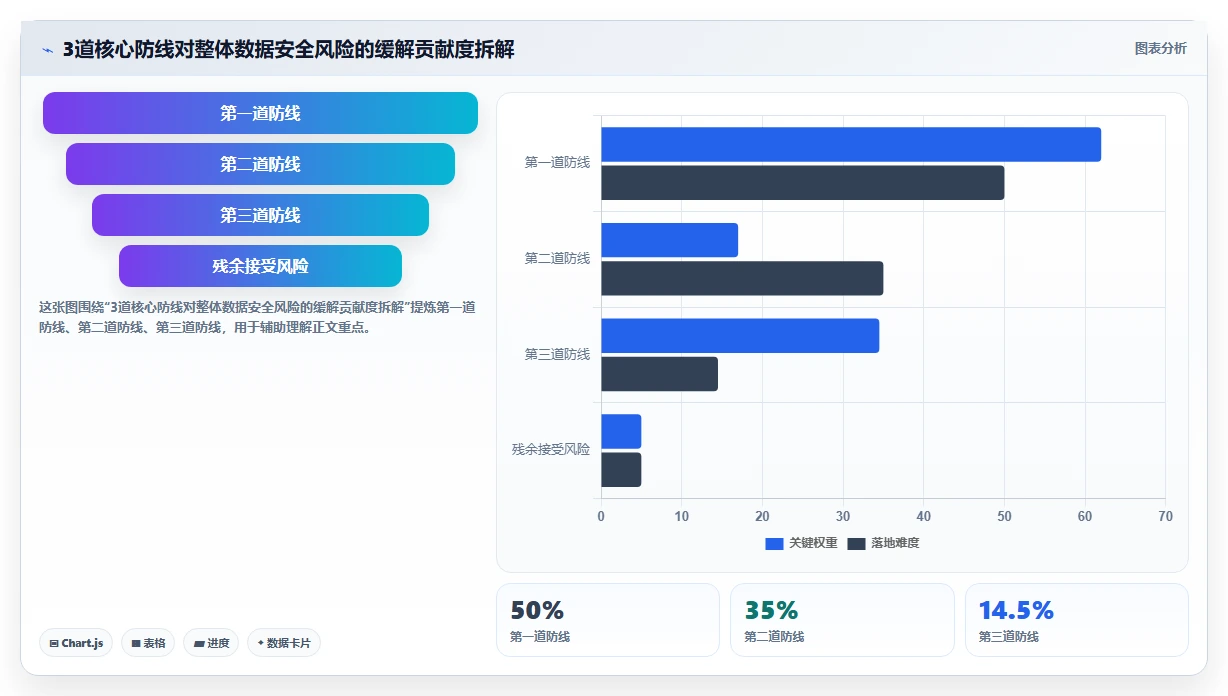Click the blue 关键权重 bar for 第一道防线

click(x=851, y=144)
